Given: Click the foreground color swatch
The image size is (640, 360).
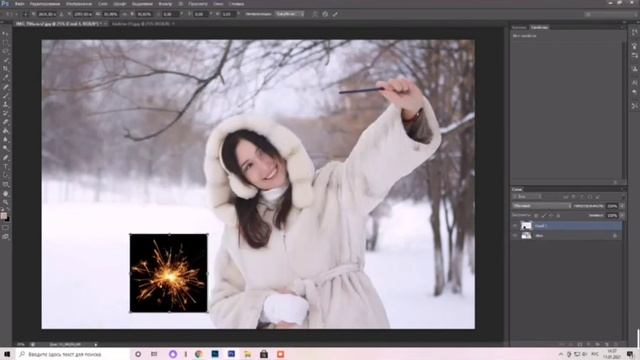Looking at the screenshot, I should tap(4, 216).
